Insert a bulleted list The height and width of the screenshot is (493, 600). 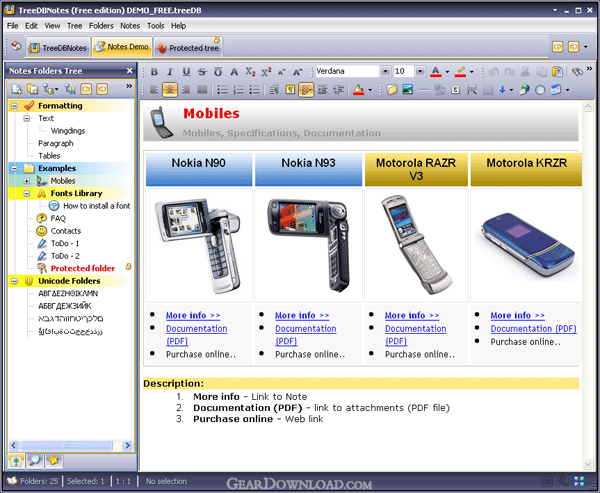click(222, 90)
